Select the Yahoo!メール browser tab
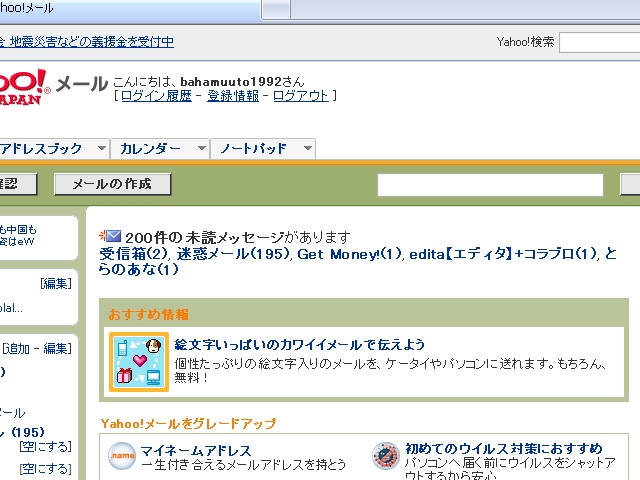This screenshot has height=480, width=640. [x=130, y=9]
